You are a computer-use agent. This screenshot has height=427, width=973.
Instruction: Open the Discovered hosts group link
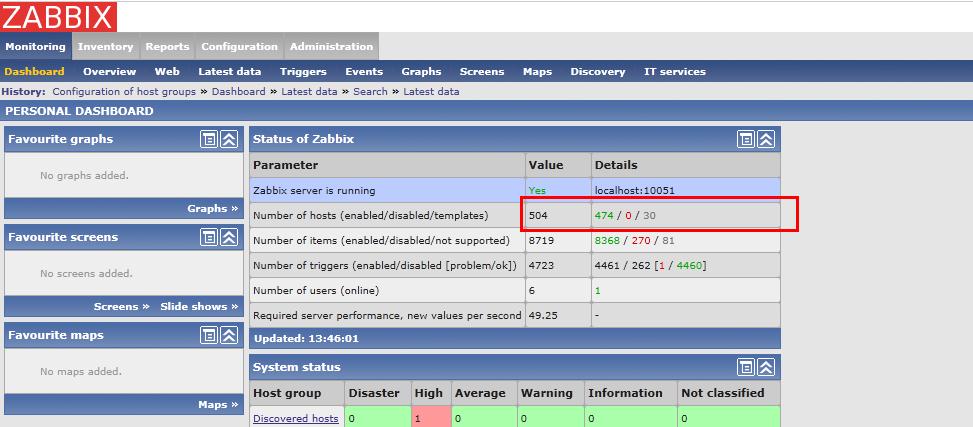click(296, 419)
